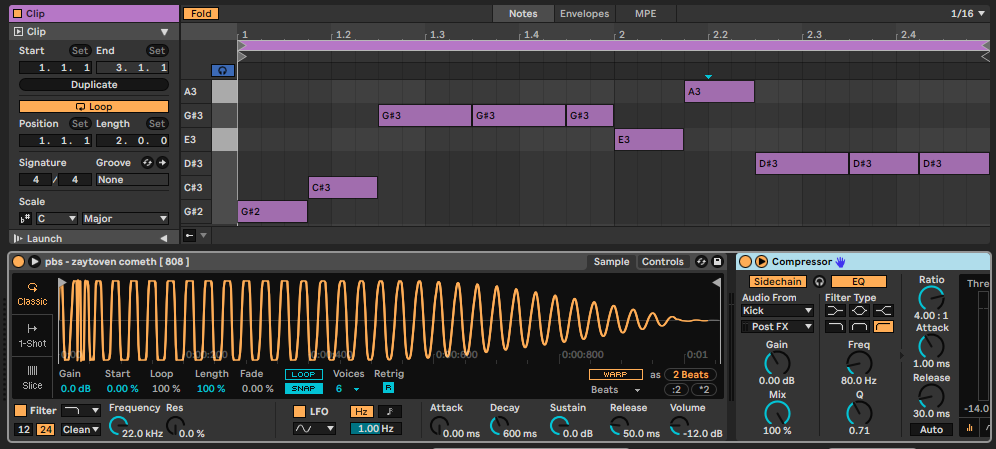The width and height of the screenshot is (996, 449).
Task: Select sidechain band-pass filter type
Action: pos(860,326)
